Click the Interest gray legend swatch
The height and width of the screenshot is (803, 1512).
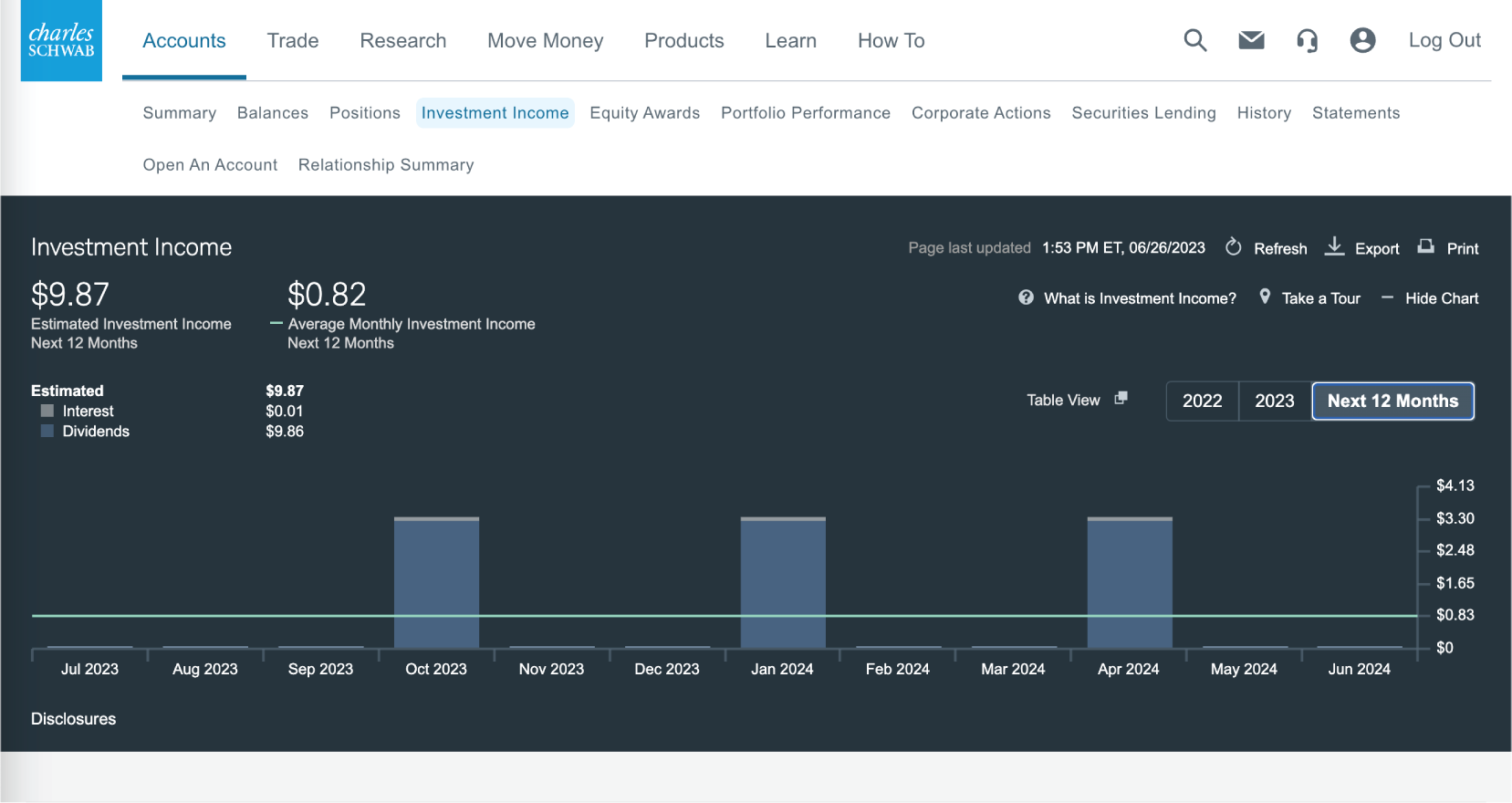coord(47,411)
